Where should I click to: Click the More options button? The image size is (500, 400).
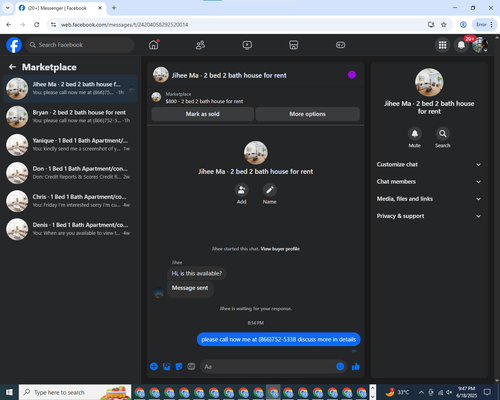[x=307, y=114]
